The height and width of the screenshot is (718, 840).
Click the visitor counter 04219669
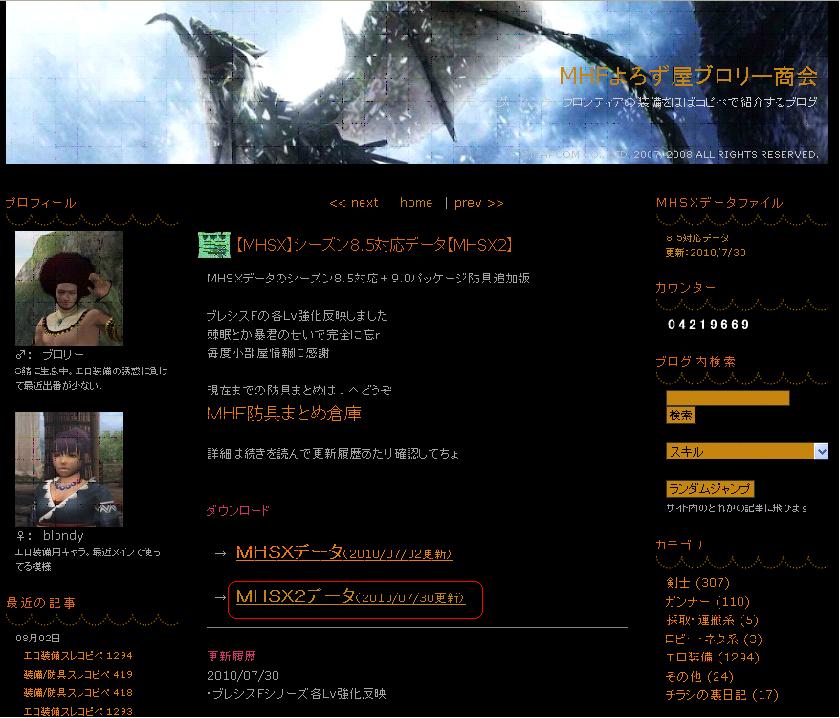[708, 324]
